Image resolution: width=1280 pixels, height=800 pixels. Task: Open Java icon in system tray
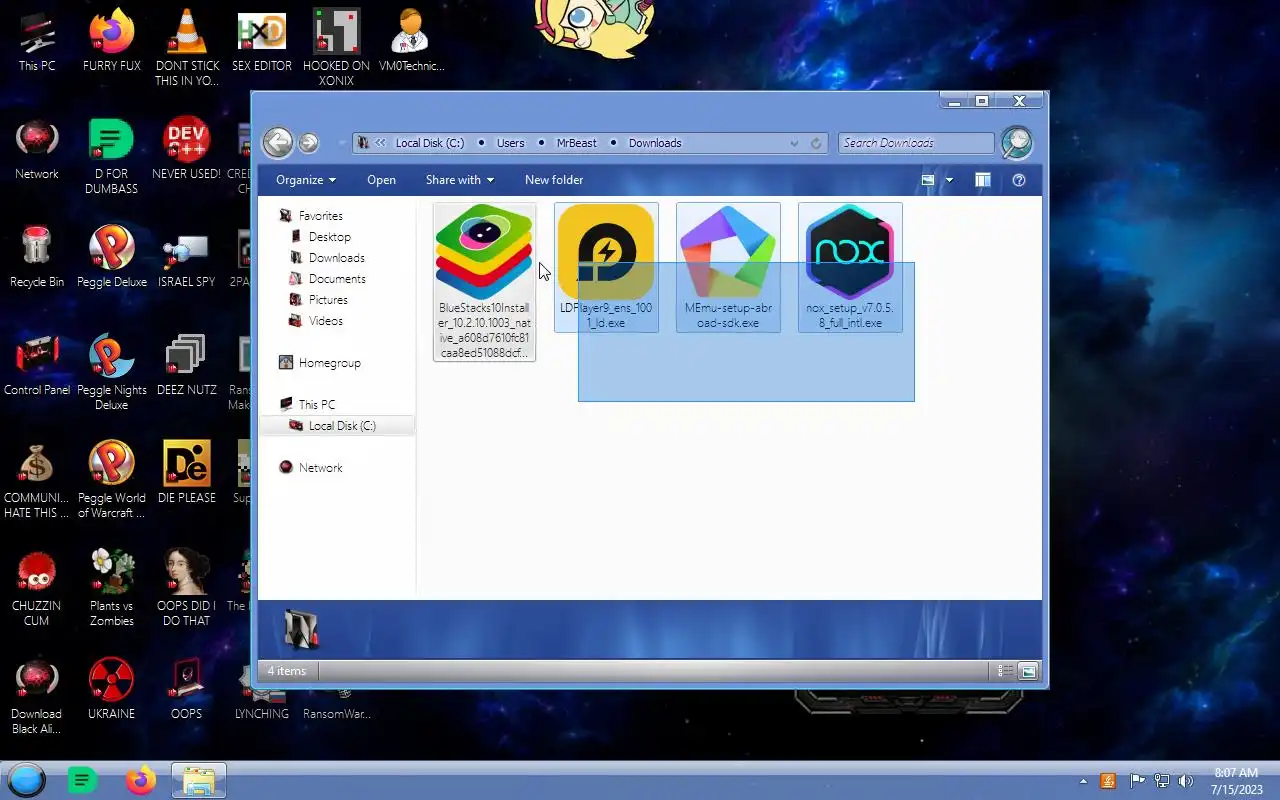click(x=1108, y=781)
